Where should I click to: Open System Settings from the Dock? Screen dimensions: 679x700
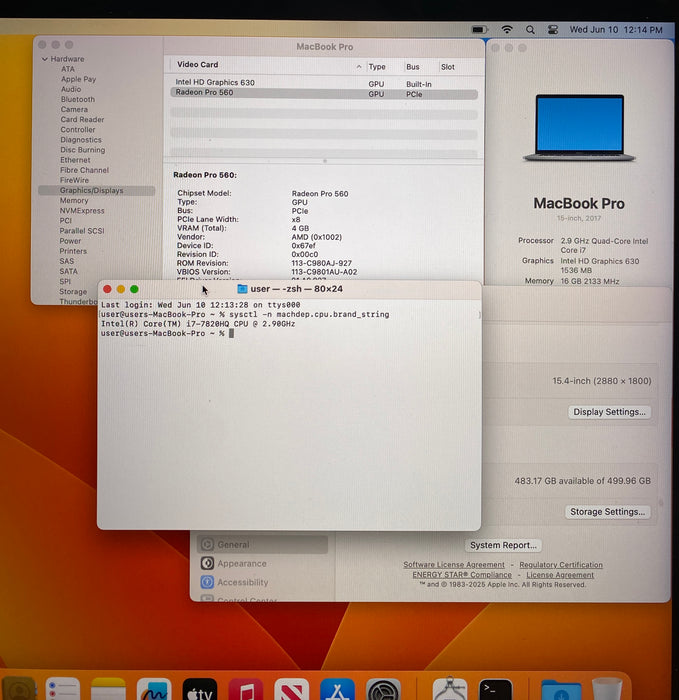383,691
